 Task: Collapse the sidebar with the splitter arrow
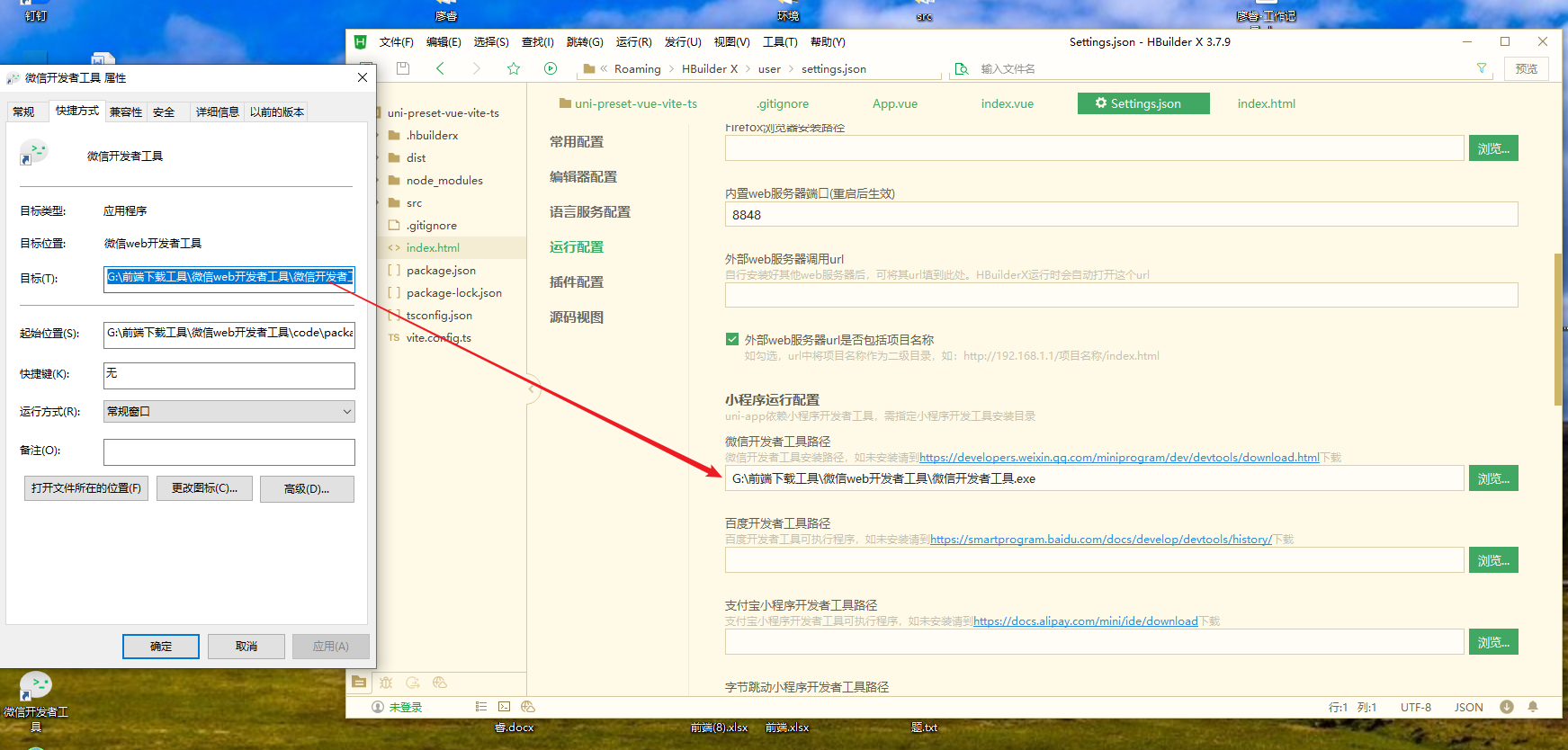click(x=532, y=388)
